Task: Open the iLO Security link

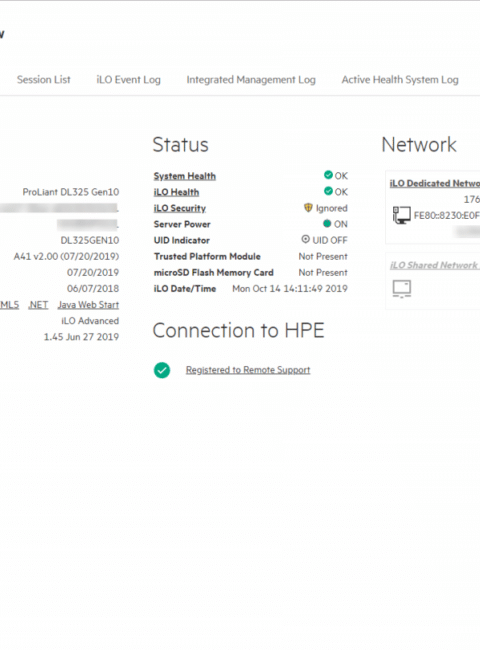Action: (x=179, y=209)
